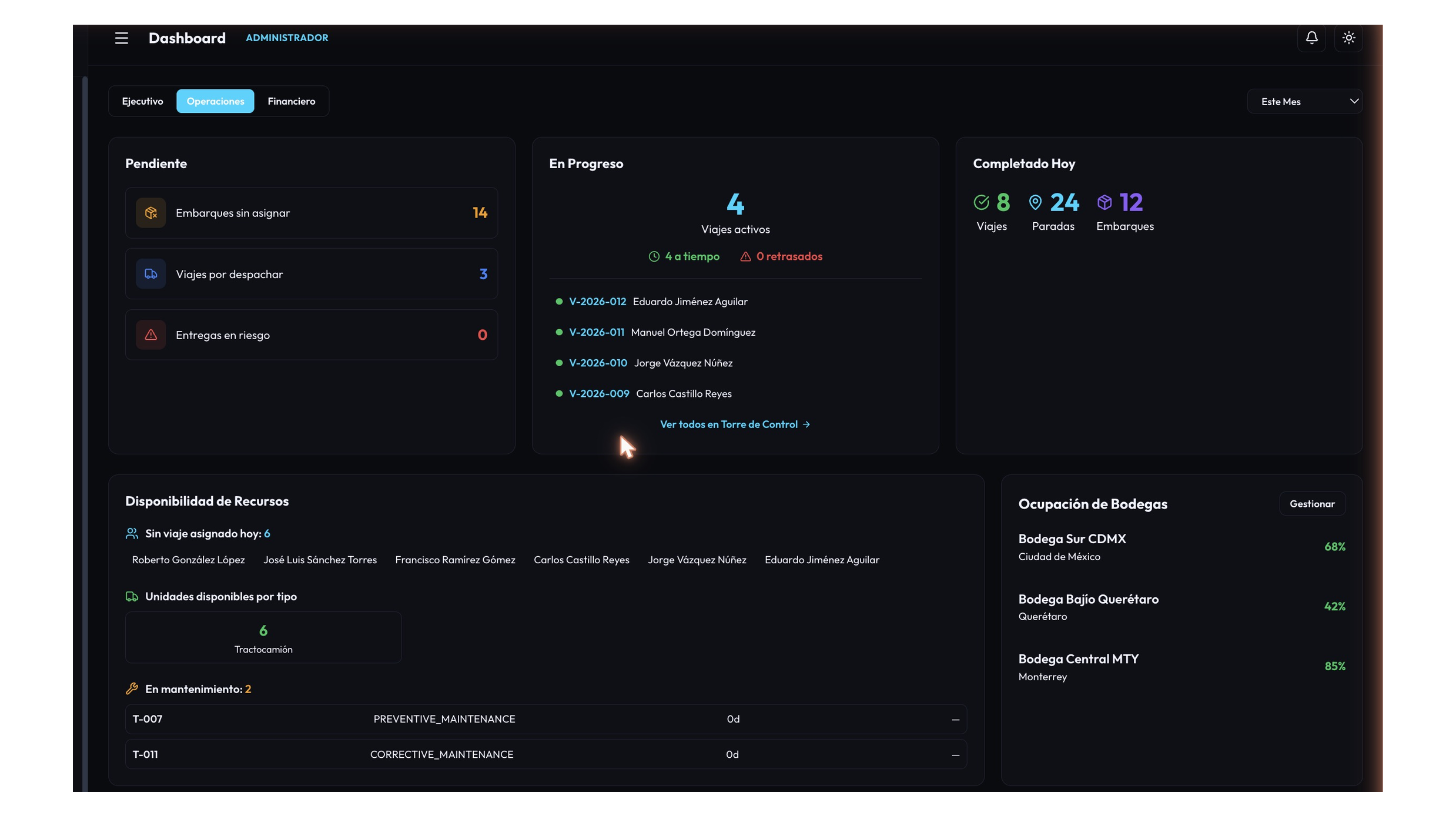Click the dash at end of T-011 row
The height and width of the screenshot is (816, 1456).
point(955,755)
